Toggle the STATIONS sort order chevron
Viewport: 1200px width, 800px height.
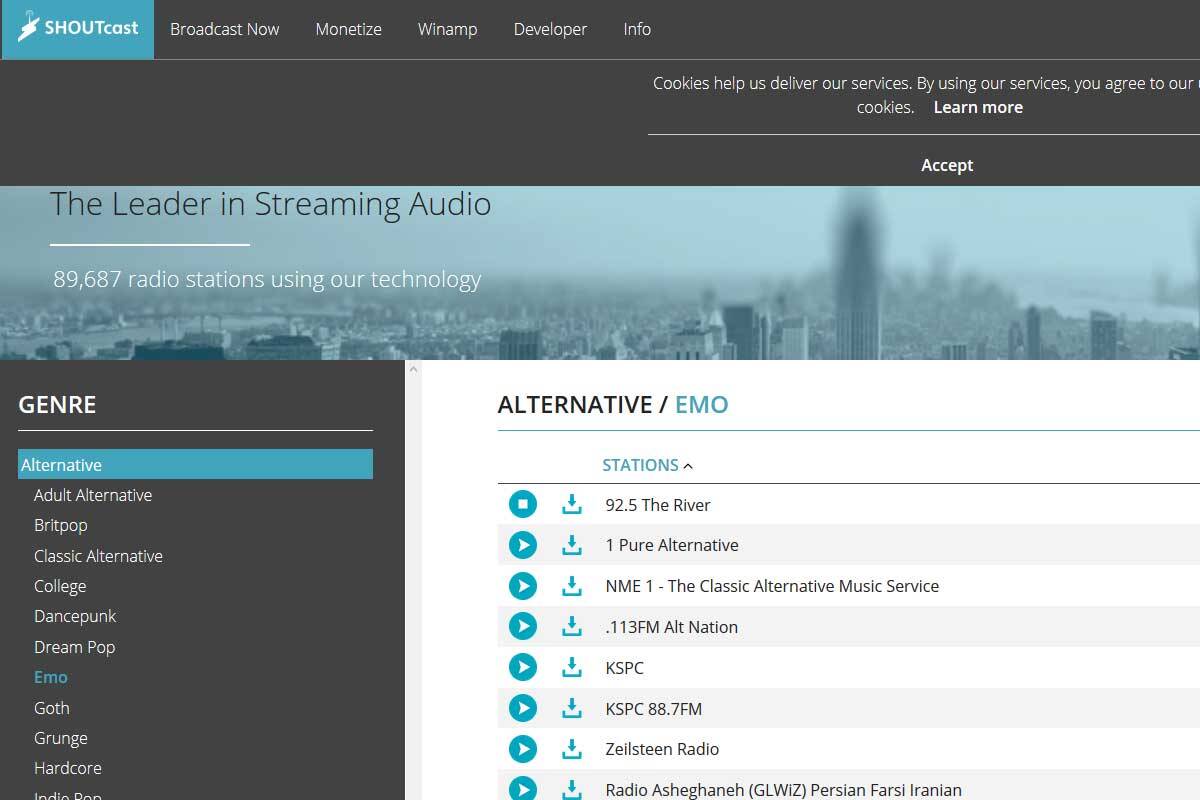(686, 464)
